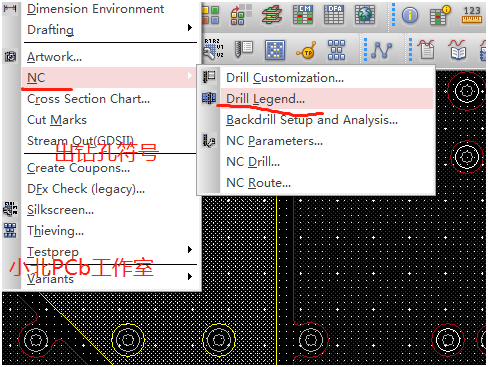
Task: Click the globe grid toolbar icon
Action: 365,15
